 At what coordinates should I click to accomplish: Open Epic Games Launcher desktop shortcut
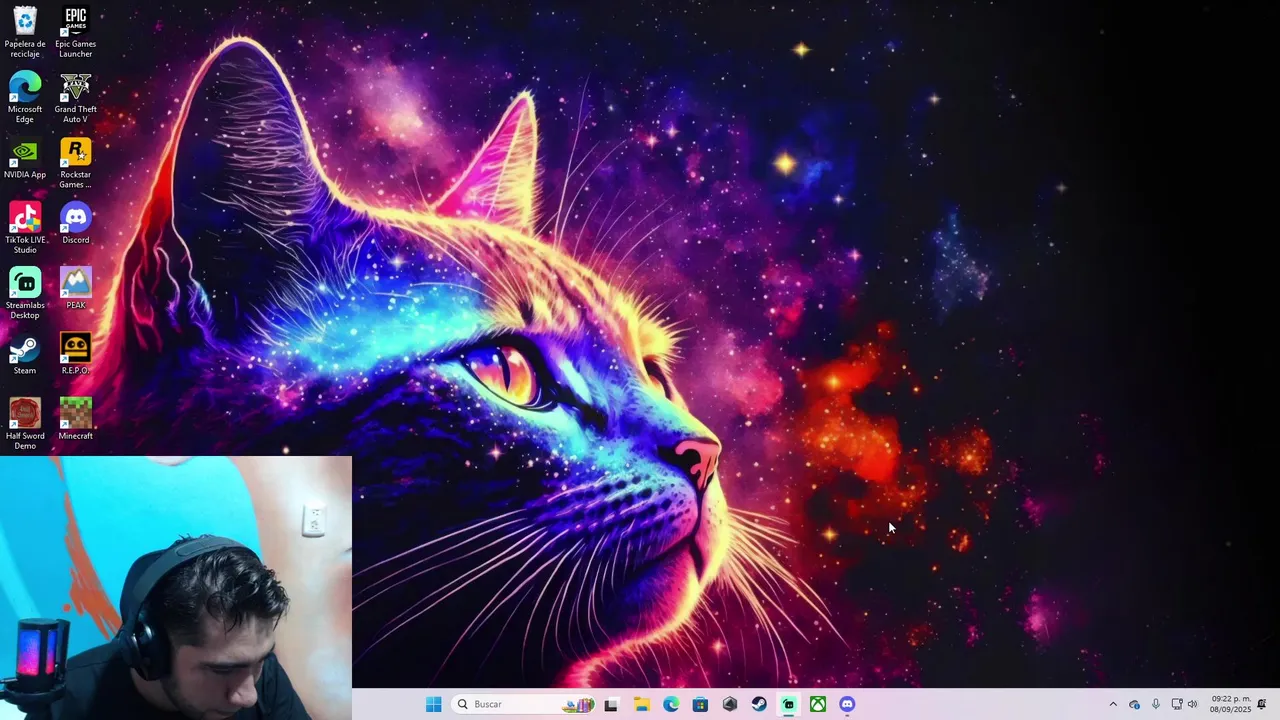pos(76,32)
